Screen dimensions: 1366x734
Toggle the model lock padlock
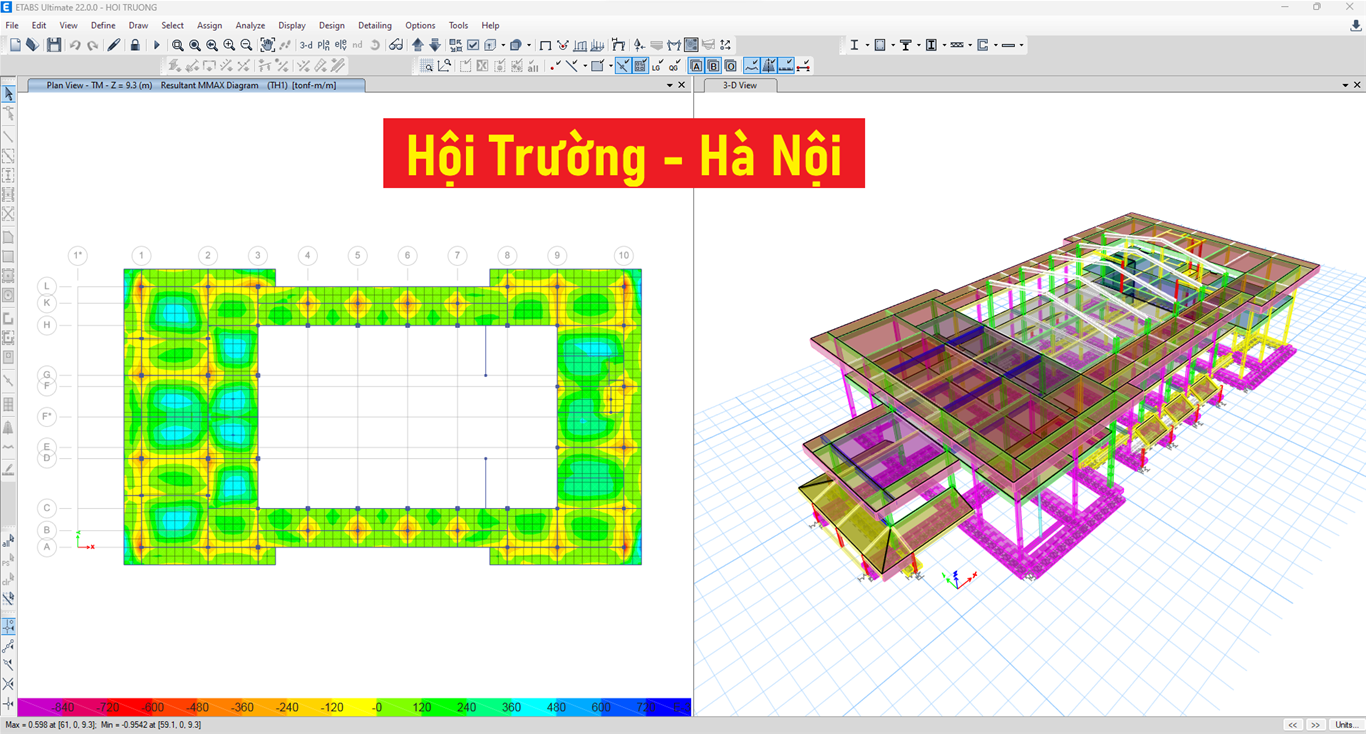pyautogui.click(x=135, y=44)
